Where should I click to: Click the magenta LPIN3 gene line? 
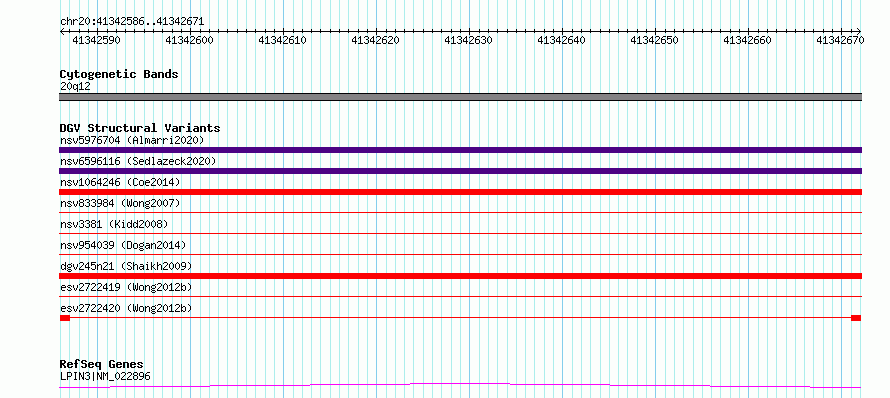pos(460,386)
